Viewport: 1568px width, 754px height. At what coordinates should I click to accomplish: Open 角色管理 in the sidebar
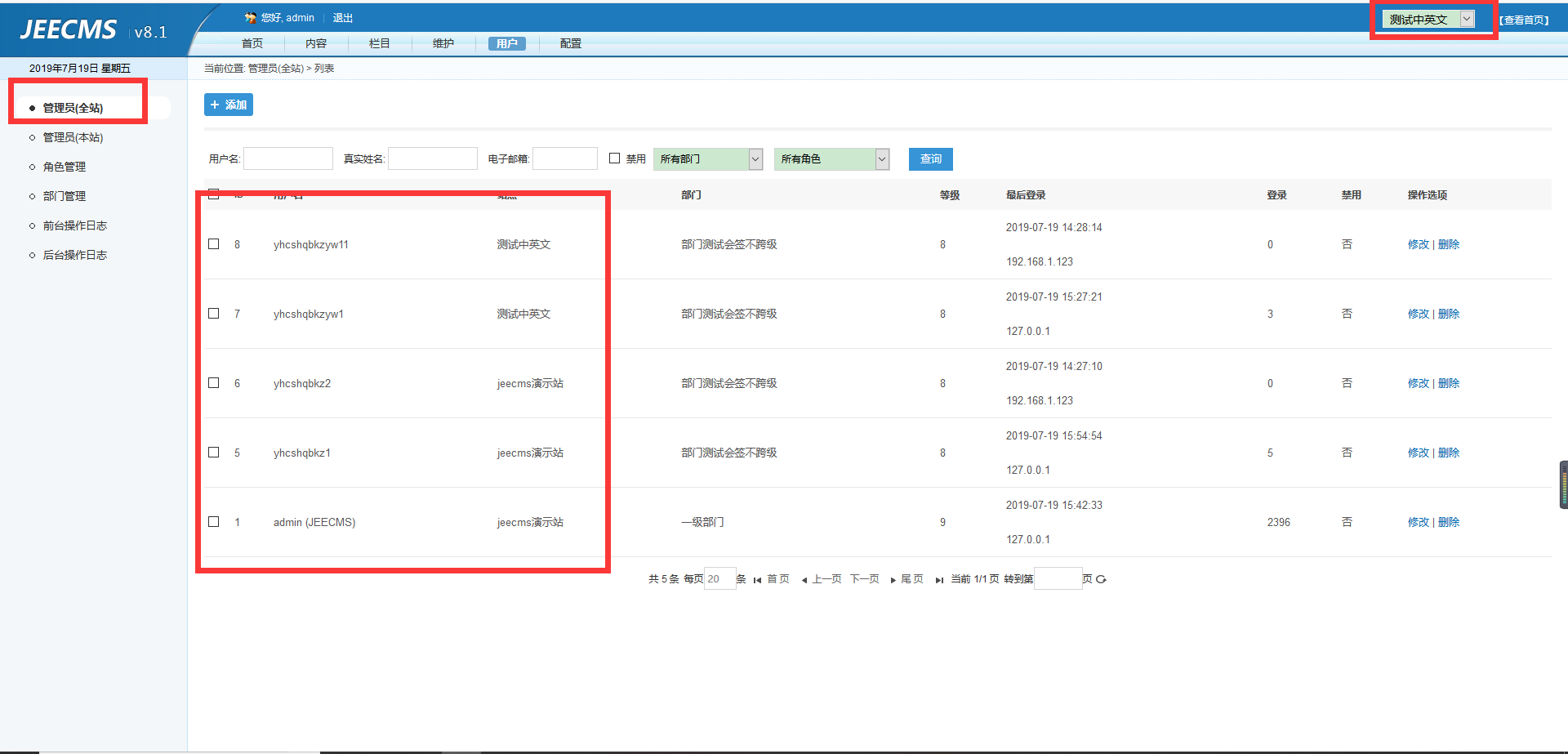coord(65,167)
